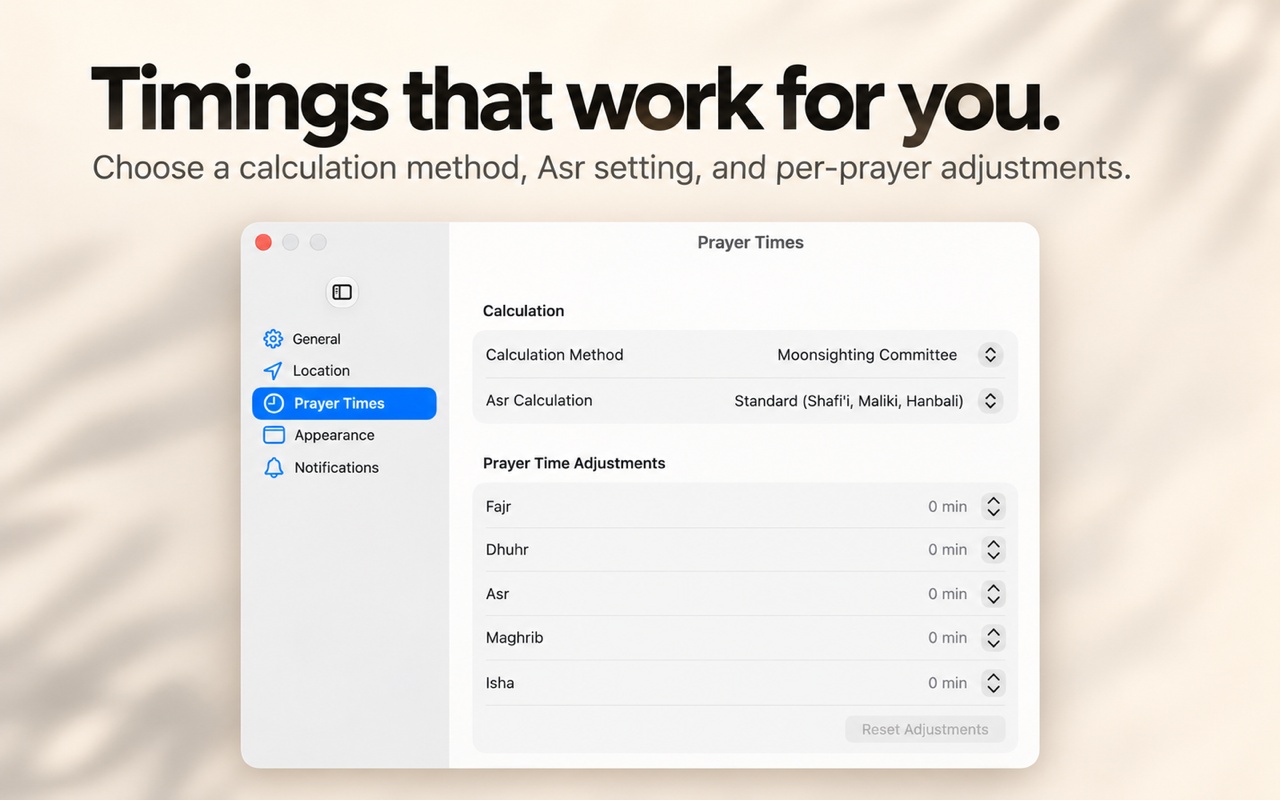Click the Asr Calculation label
This screenshot has width=1280, height=800.
point(539,401)
